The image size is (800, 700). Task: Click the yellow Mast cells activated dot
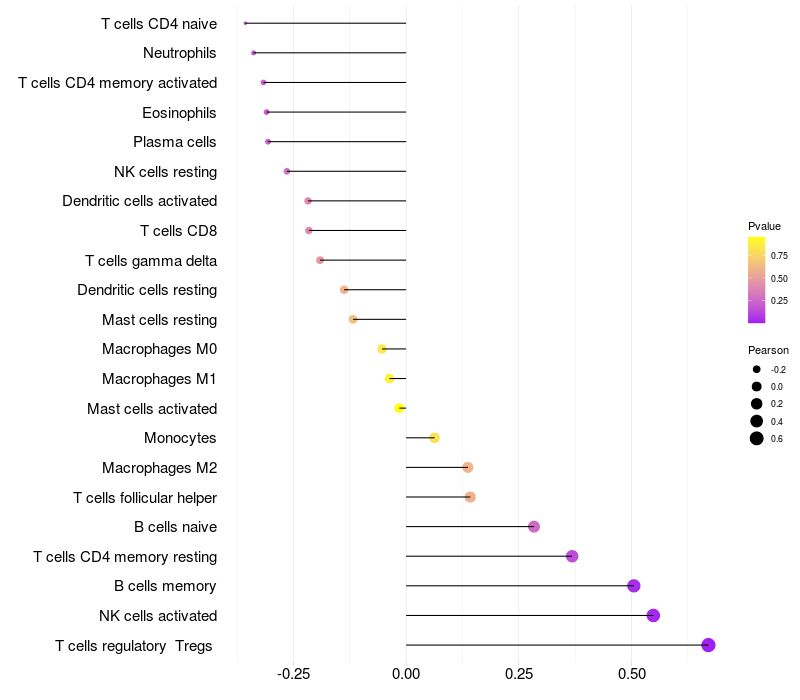[x=399, y=408]
